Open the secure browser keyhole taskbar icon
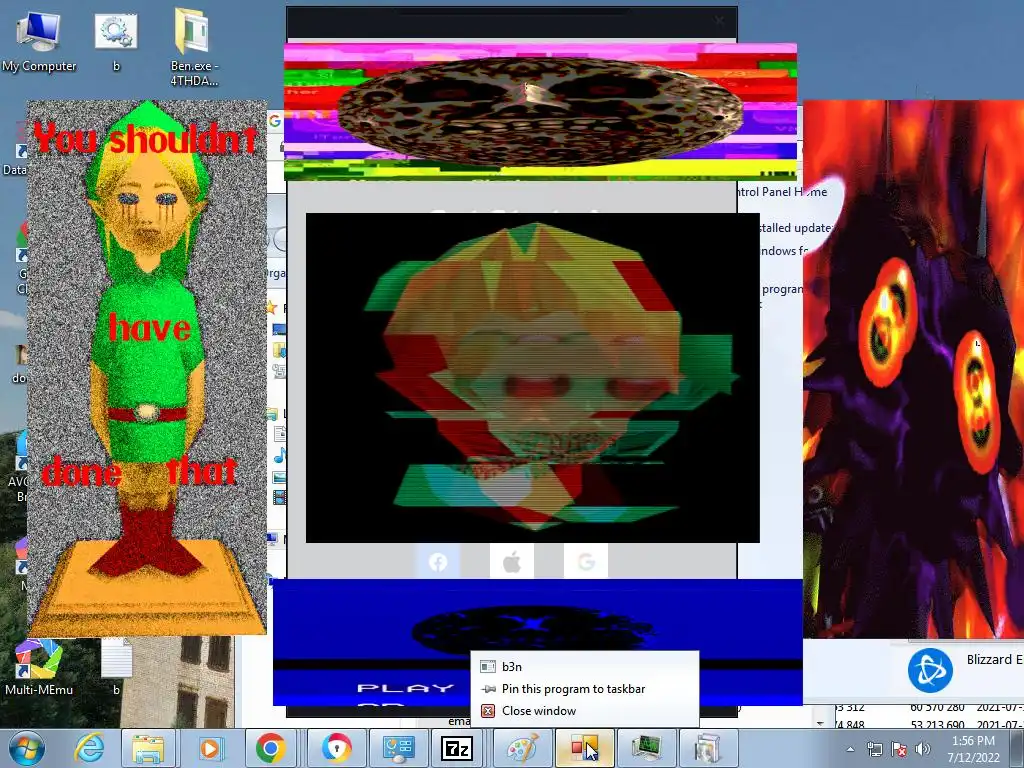Screen dimensions: 1024x768 coord(335,748)
